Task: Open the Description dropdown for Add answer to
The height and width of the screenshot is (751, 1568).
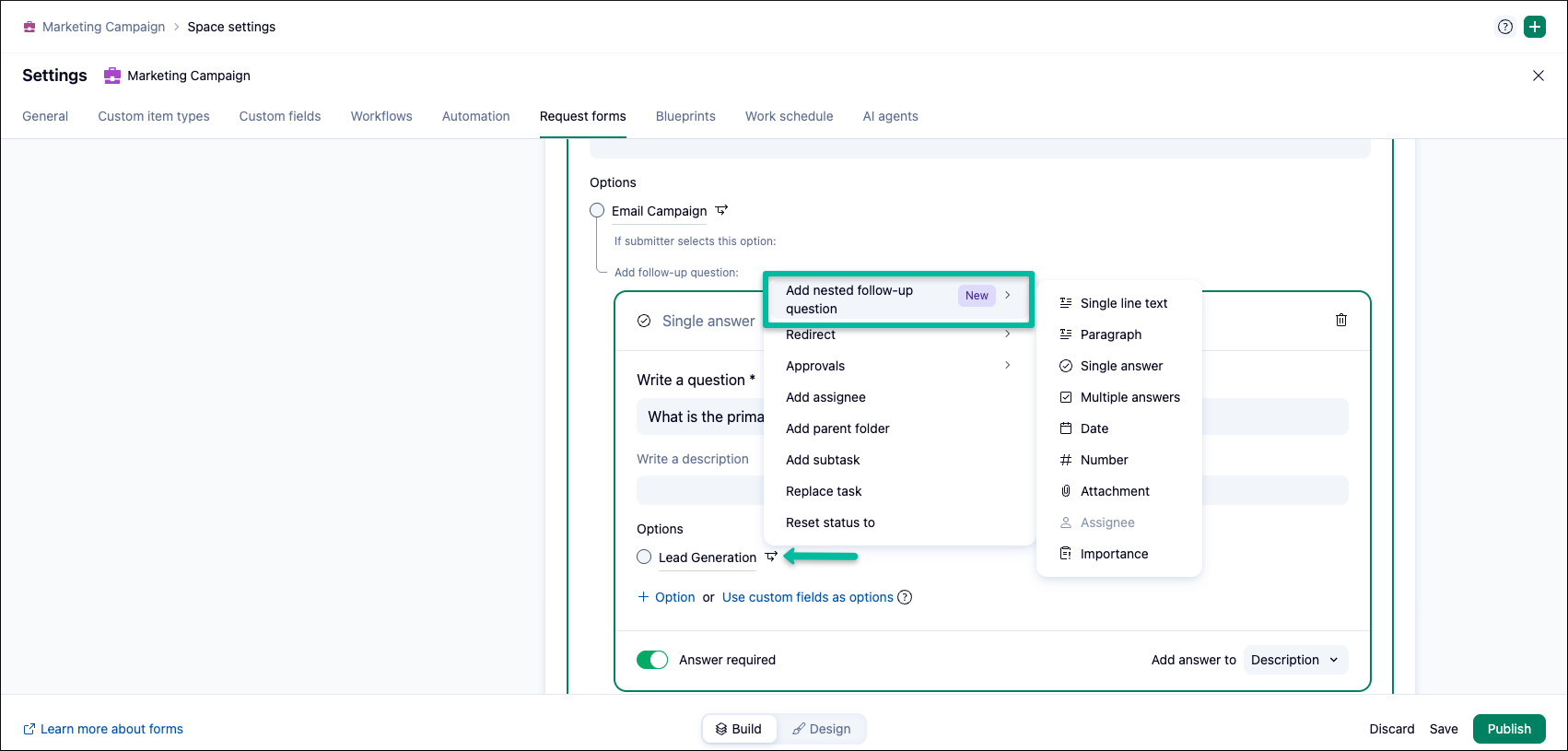Action: coord(1296,660)
